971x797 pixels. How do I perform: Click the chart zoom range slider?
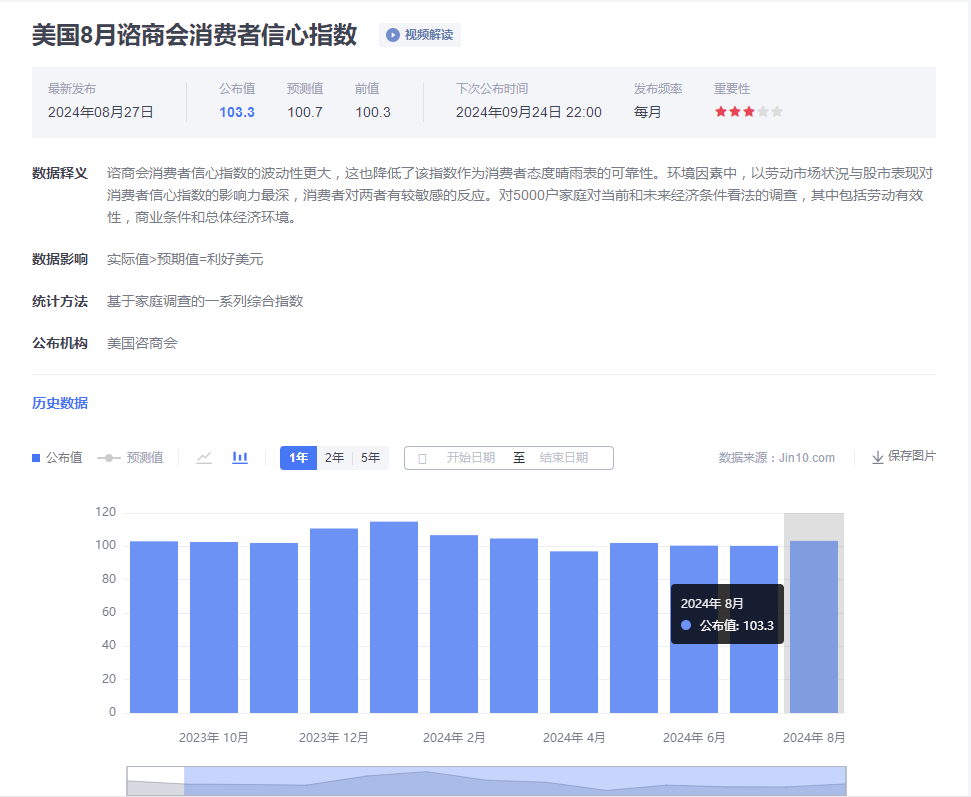tap(514, 781)
